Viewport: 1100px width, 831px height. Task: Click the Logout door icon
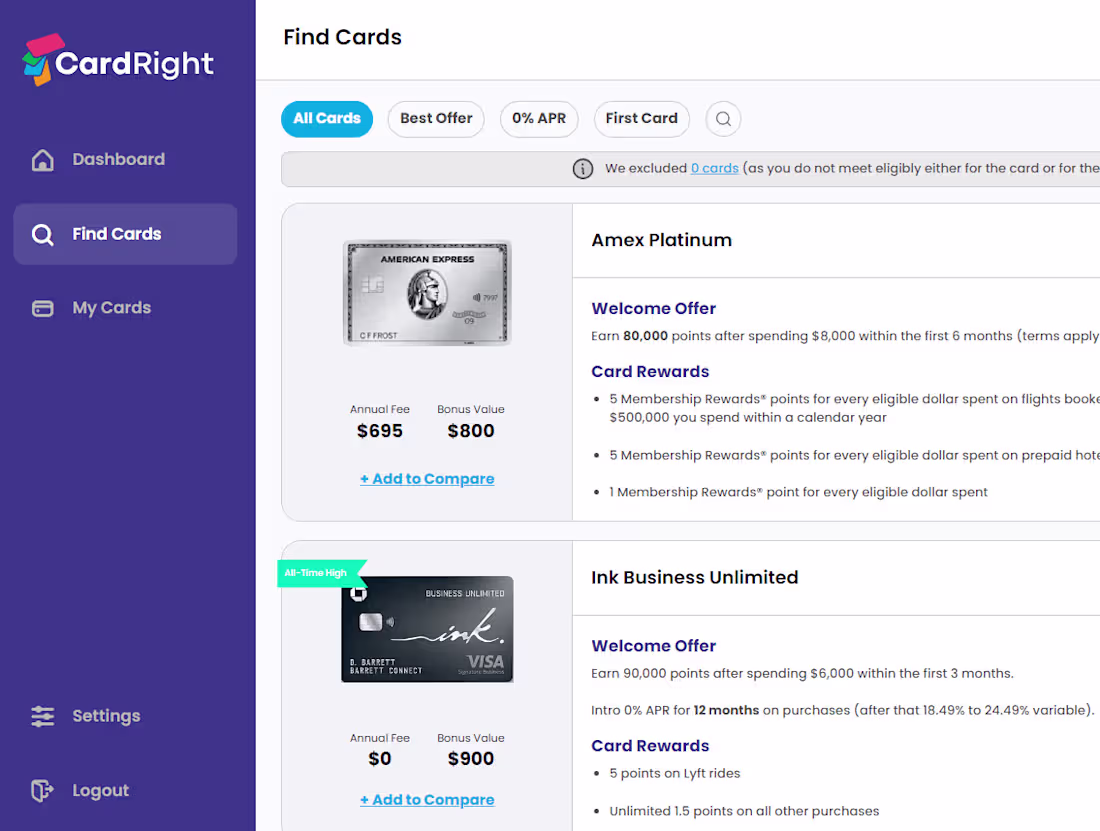click(42, 790)
